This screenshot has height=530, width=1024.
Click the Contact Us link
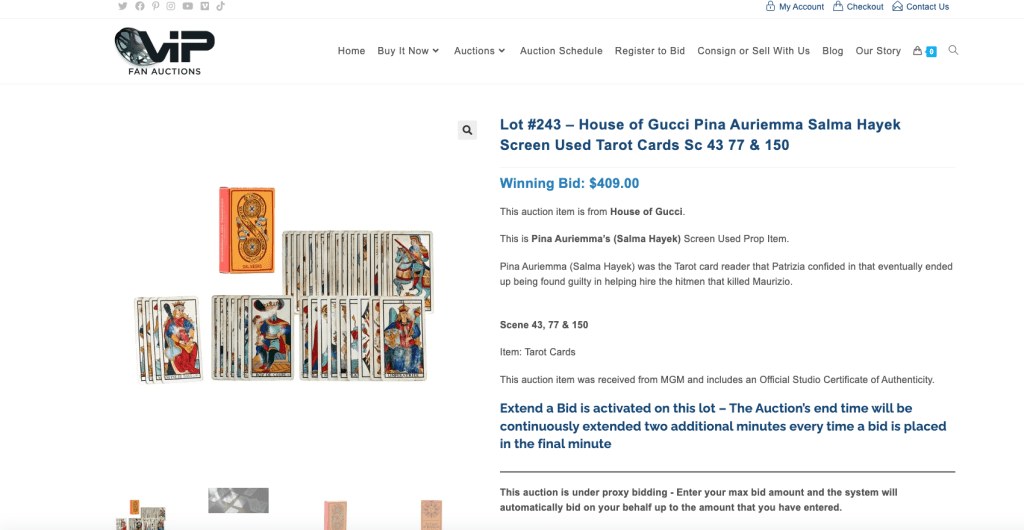pyautogui.click(x=921, y=7)
